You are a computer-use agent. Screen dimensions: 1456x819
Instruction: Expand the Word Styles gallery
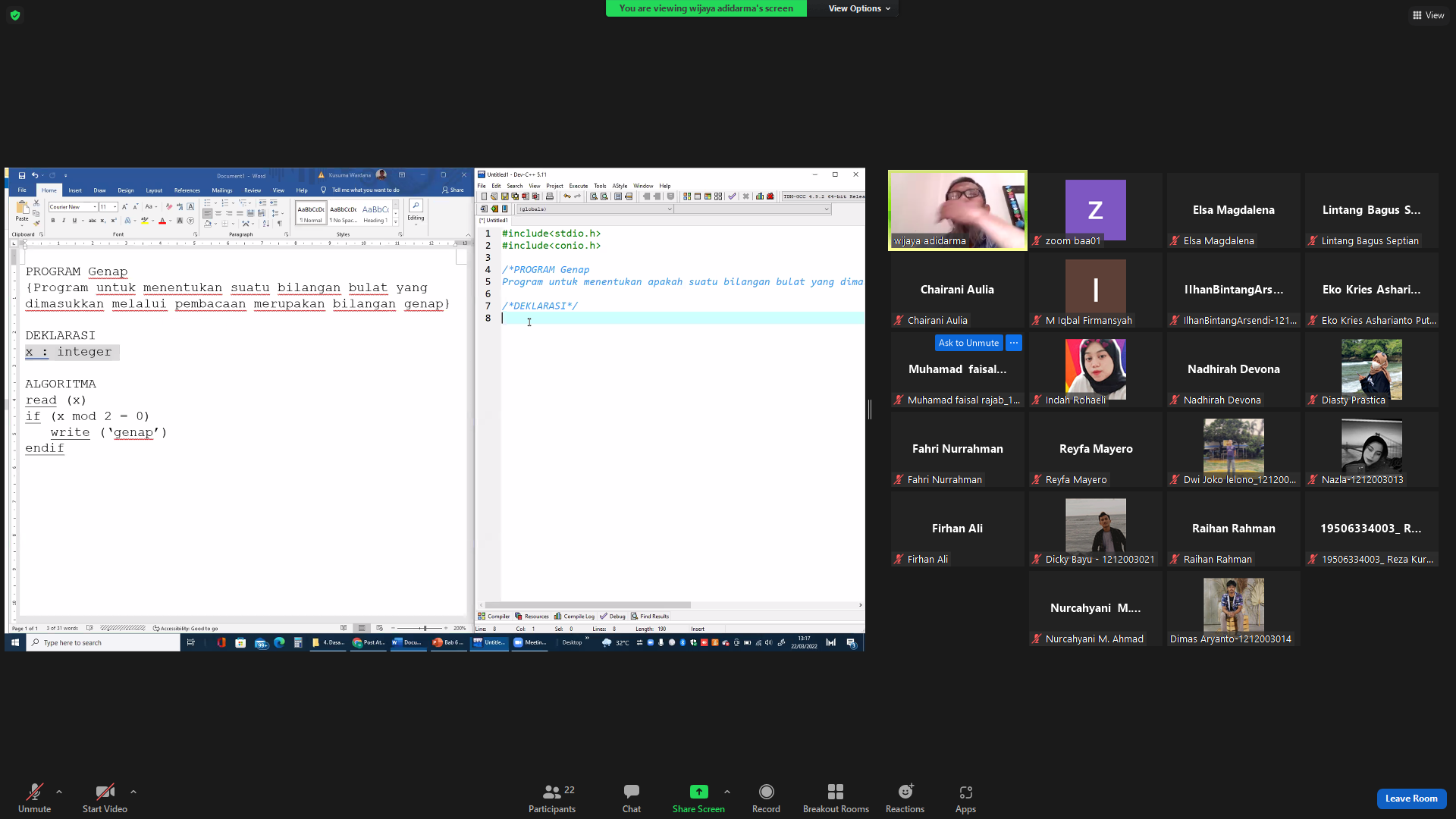(x=395, y=221)
